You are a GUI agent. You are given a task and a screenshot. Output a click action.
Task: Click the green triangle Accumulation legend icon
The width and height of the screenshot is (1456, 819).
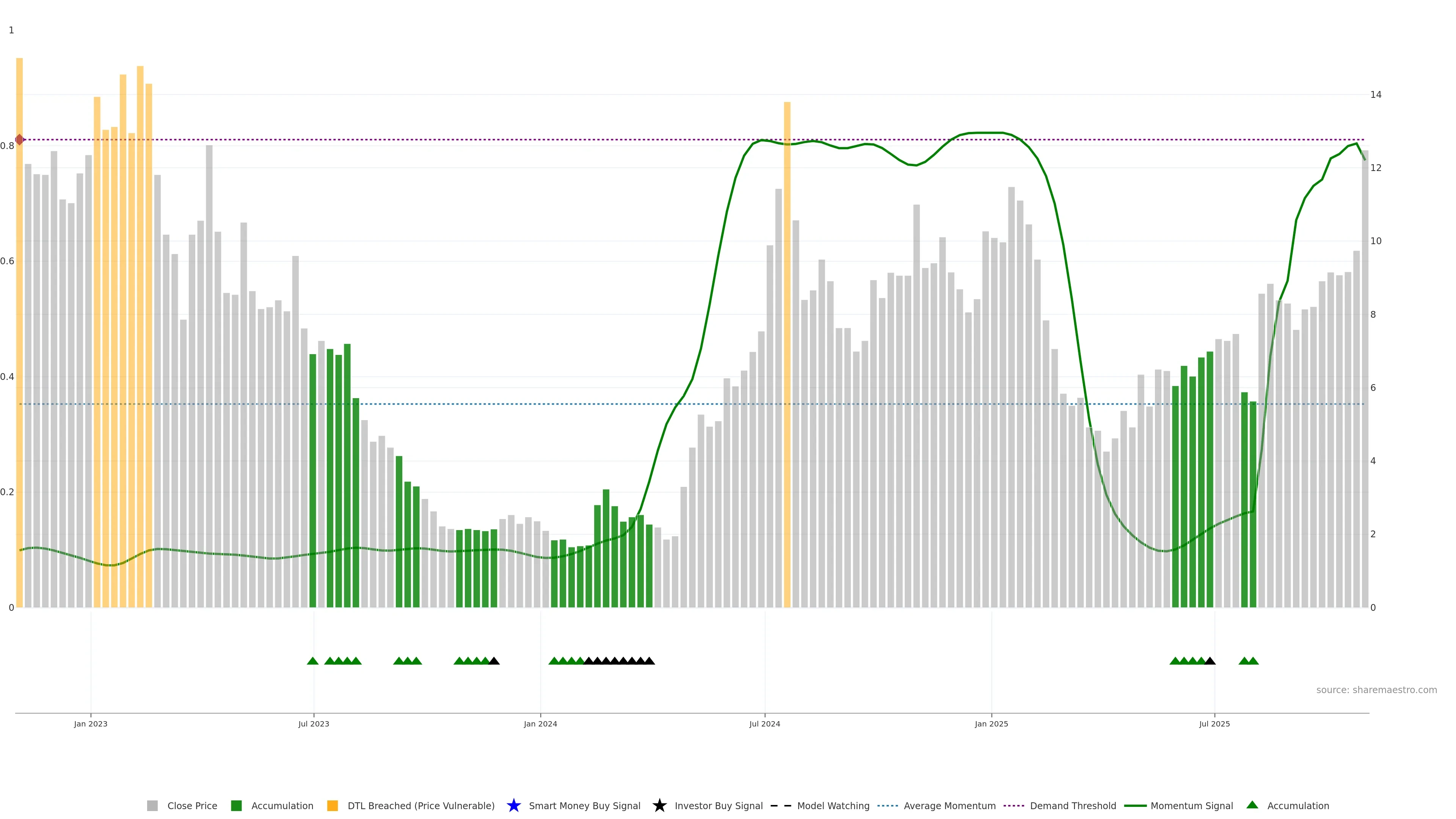[x=1252, y=805]
